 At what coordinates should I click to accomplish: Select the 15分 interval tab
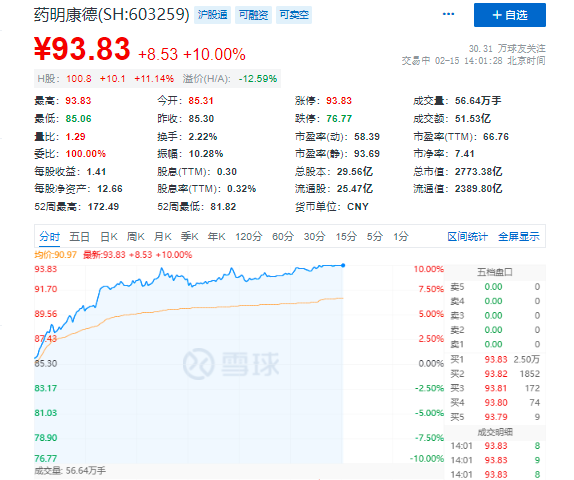pos(346,237)
